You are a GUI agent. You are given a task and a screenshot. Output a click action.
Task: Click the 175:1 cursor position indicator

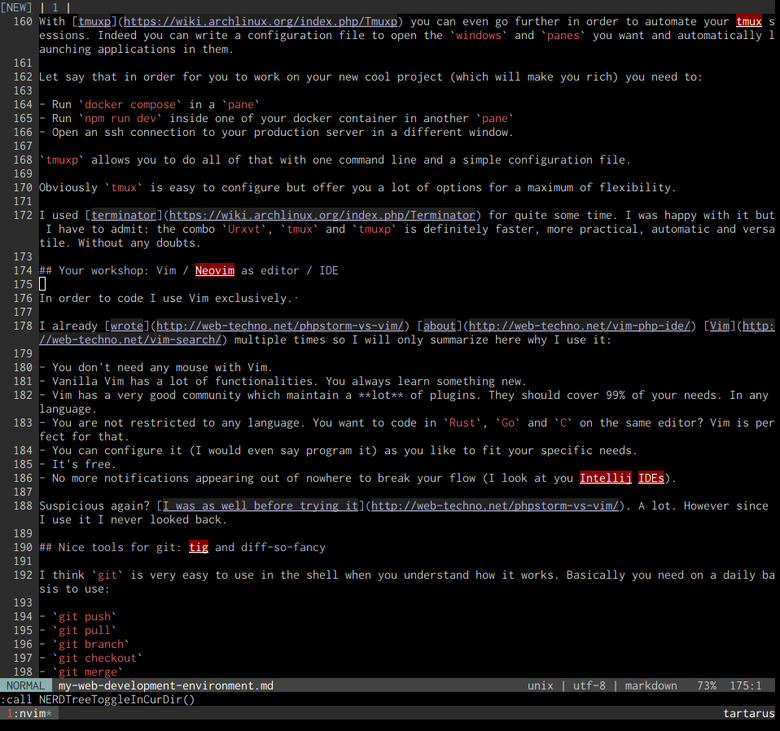click(745, 686)
